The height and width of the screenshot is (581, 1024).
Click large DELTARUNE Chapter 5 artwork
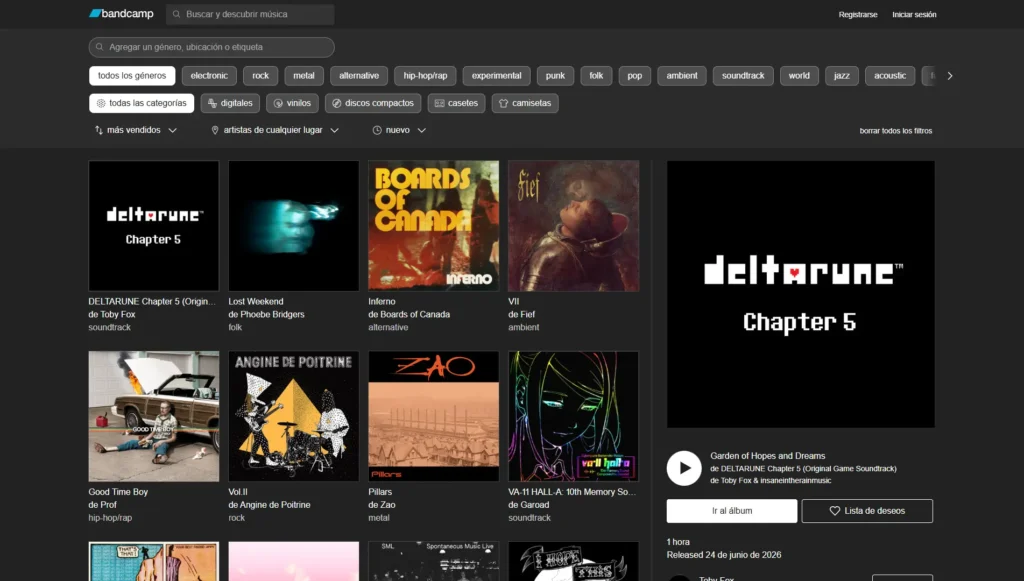[x=801, y=294]
